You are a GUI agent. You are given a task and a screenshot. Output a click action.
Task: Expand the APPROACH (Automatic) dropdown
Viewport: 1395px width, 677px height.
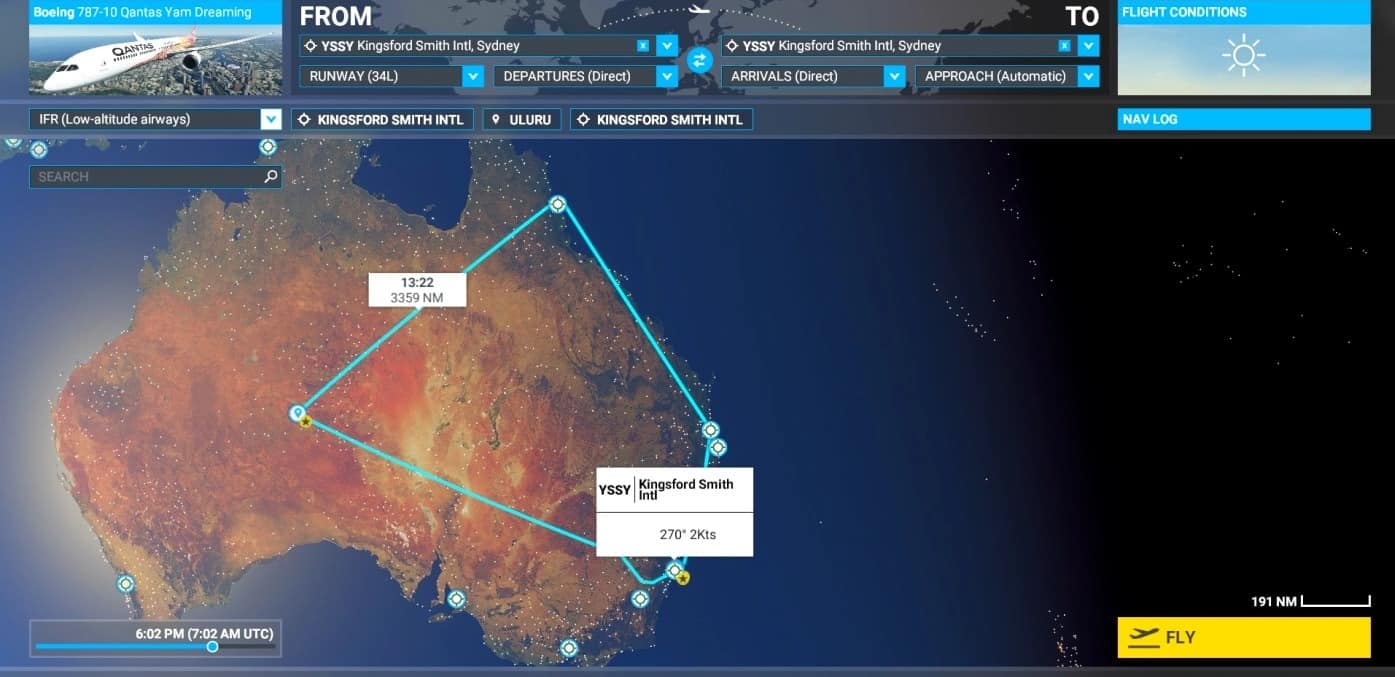pyautogui.click(x=1088, y=76)
